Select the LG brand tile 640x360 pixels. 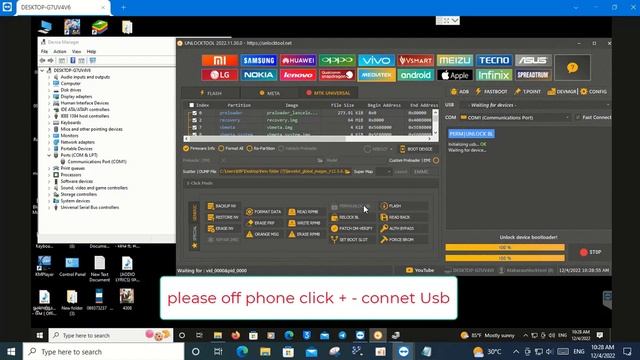coord(220,75)
